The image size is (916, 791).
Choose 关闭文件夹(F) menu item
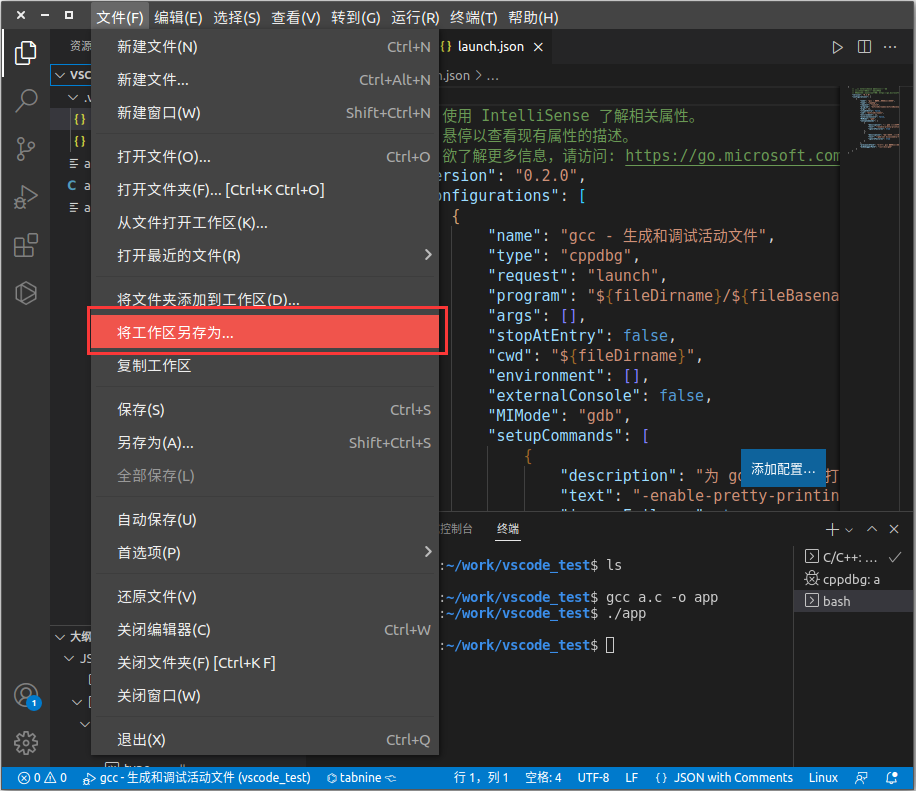point(265,662)
